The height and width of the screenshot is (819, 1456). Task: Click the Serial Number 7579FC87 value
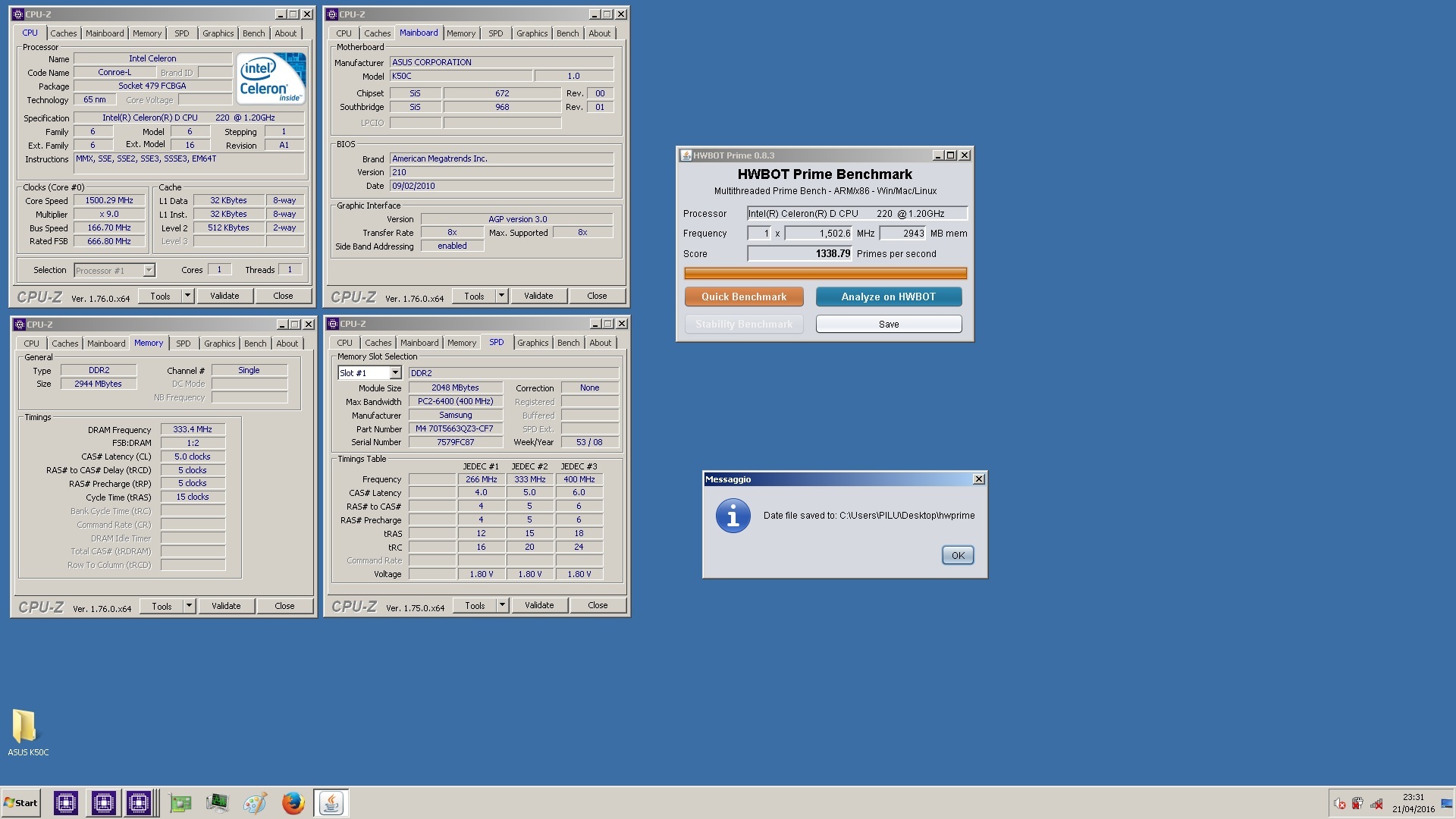click(x=455, y=442)
